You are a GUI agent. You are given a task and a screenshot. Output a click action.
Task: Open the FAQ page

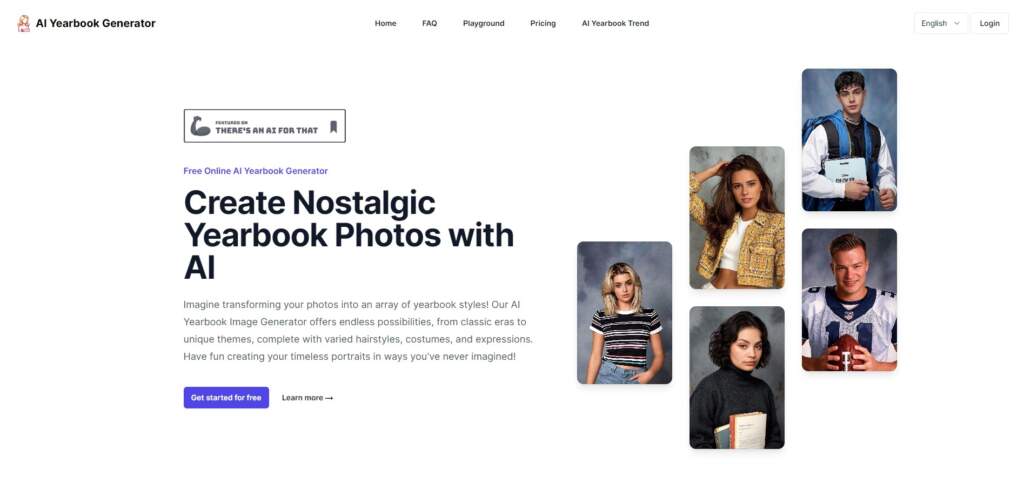[429, 24]
